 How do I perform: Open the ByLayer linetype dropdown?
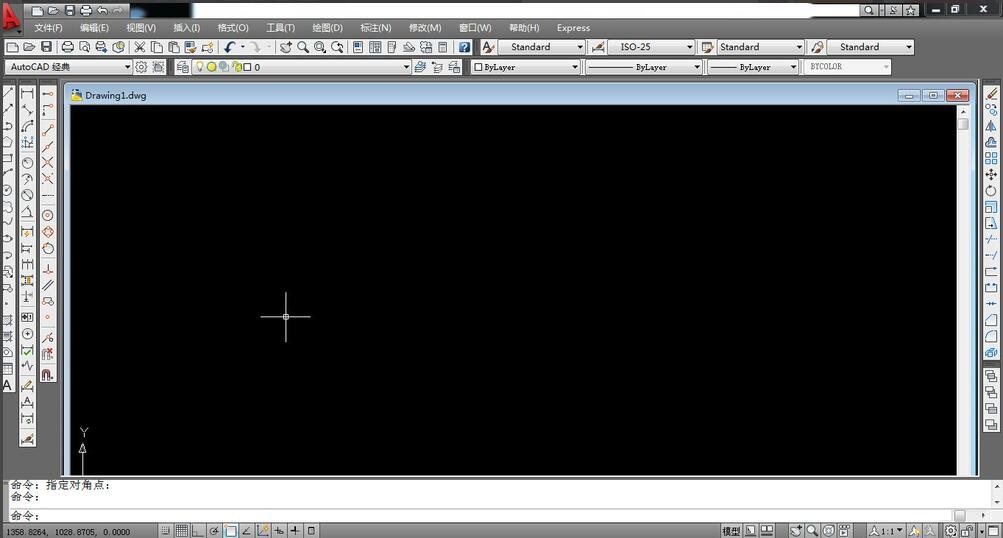tap(697, 67)
